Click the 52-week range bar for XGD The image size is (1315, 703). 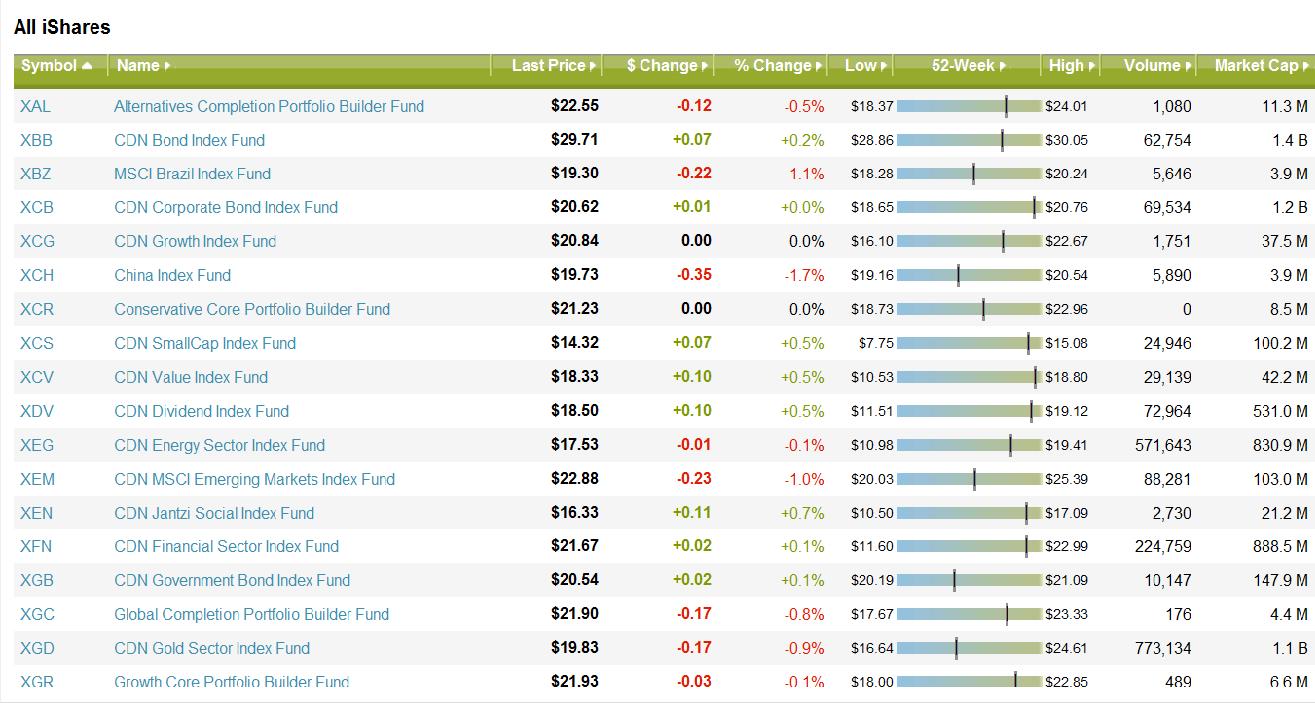point(969,648)
